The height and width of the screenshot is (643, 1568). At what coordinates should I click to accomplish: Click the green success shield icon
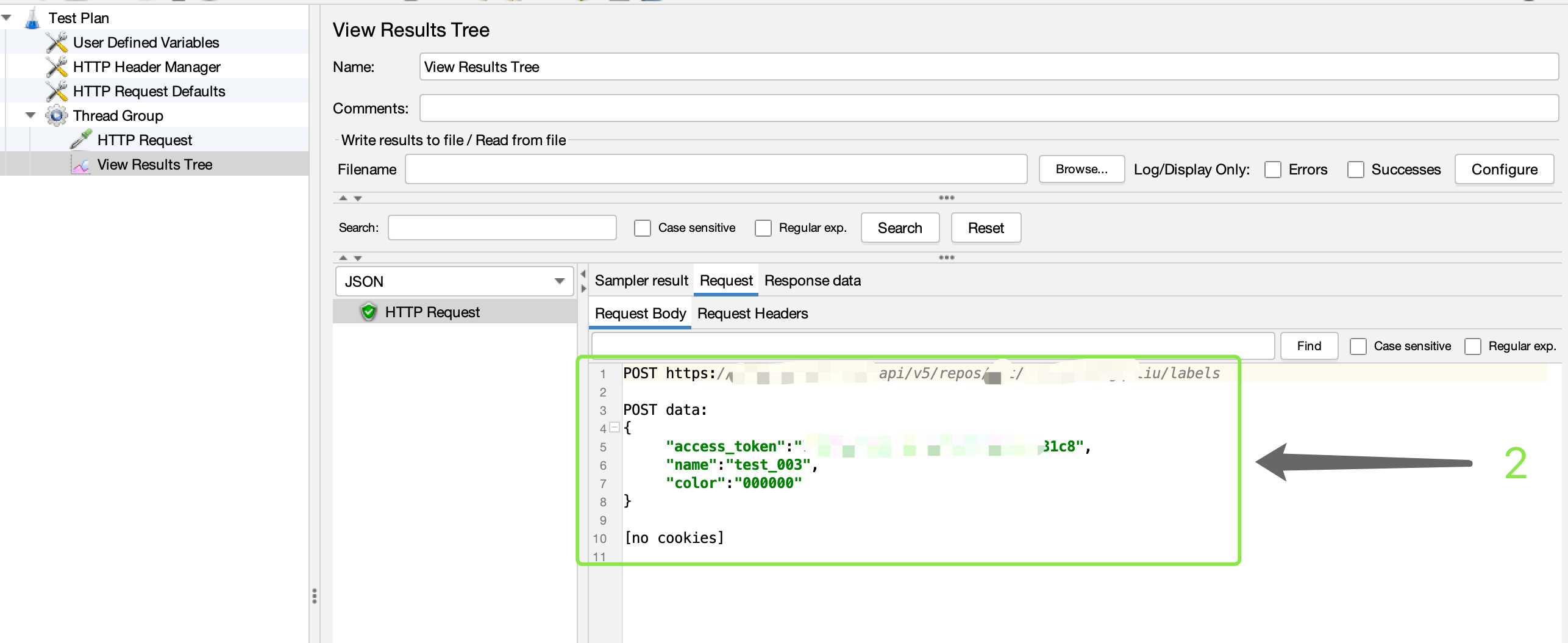tap(369, 312)
